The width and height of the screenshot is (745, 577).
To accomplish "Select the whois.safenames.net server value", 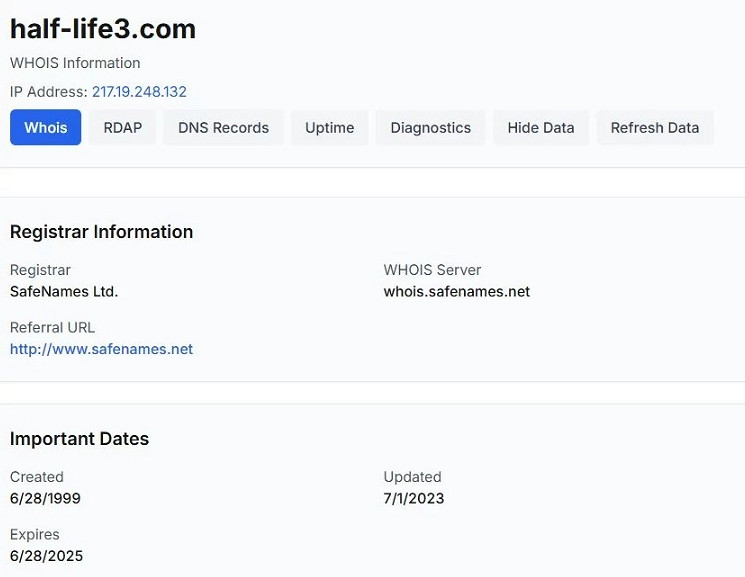I will (456, 292).
